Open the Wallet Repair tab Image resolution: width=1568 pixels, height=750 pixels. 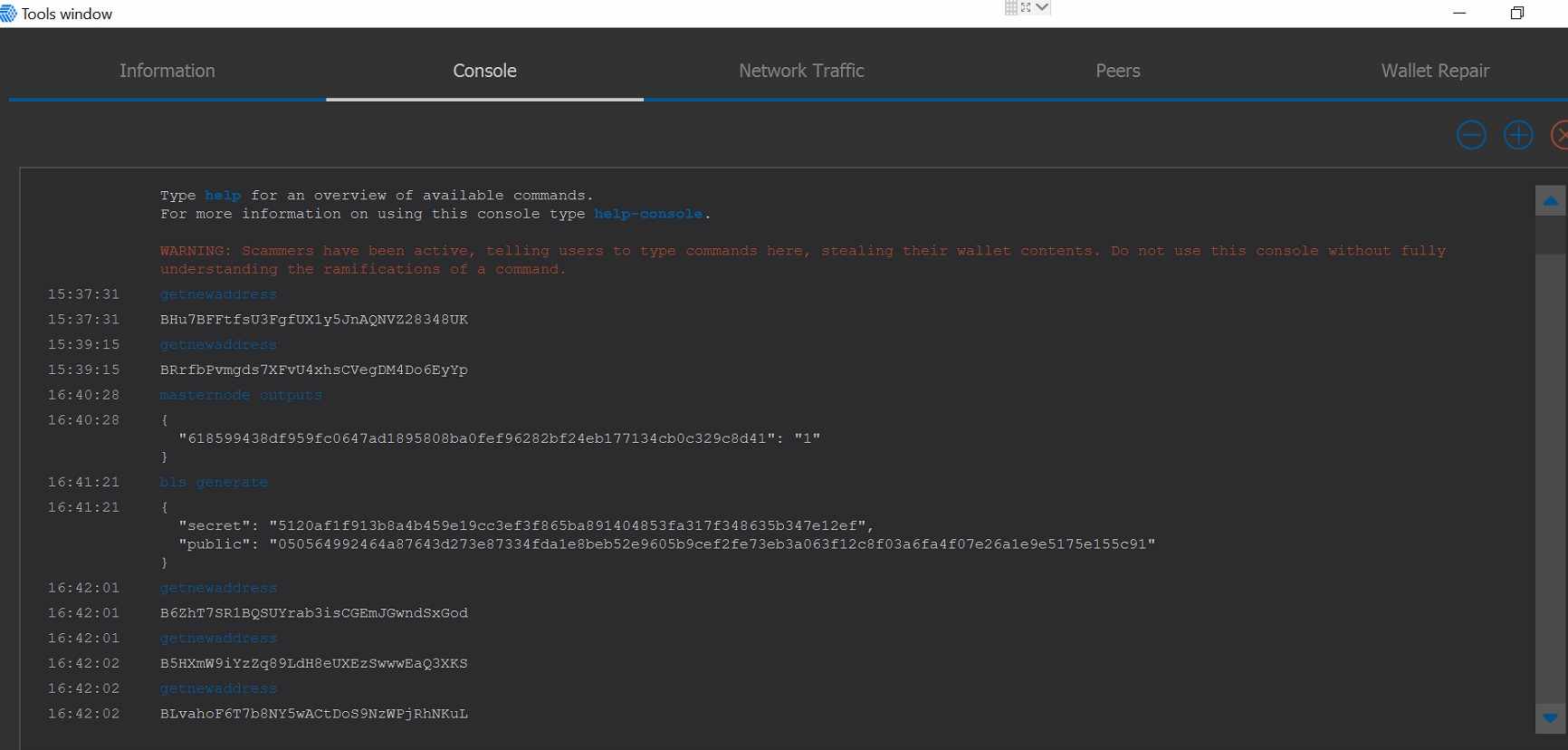(x=1435, y=71)
